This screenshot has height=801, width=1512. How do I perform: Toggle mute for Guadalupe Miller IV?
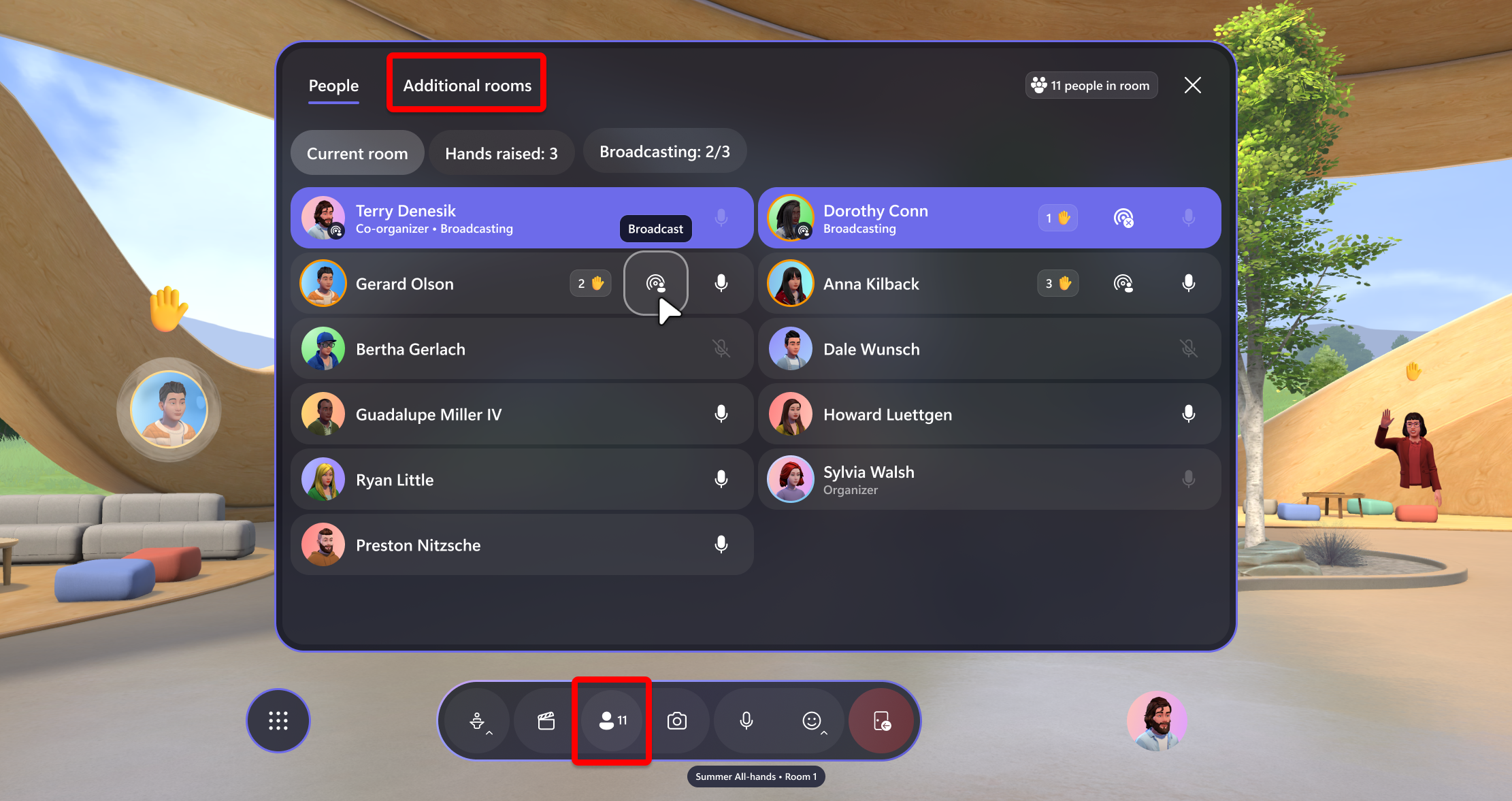coord(722,414)
